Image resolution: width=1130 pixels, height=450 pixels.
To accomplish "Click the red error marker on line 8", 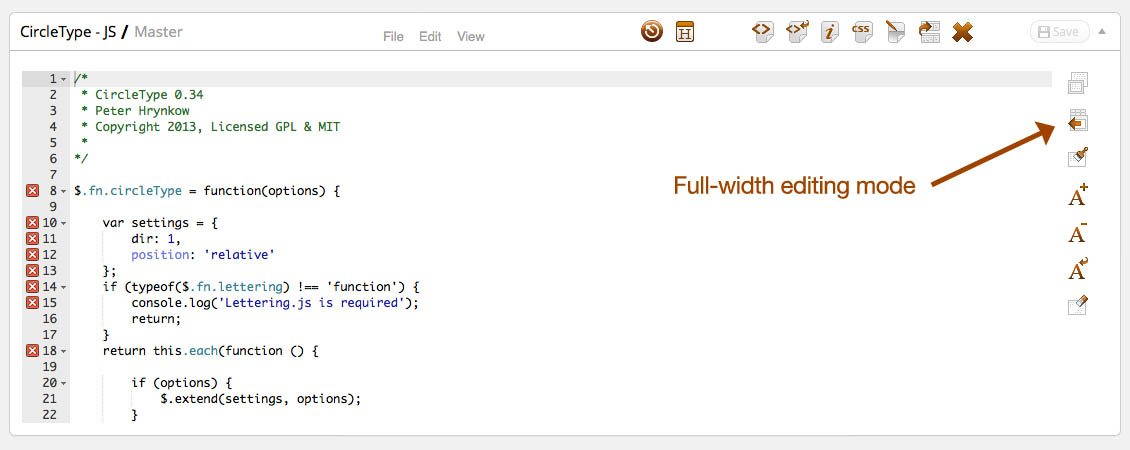I will point(32,190).
